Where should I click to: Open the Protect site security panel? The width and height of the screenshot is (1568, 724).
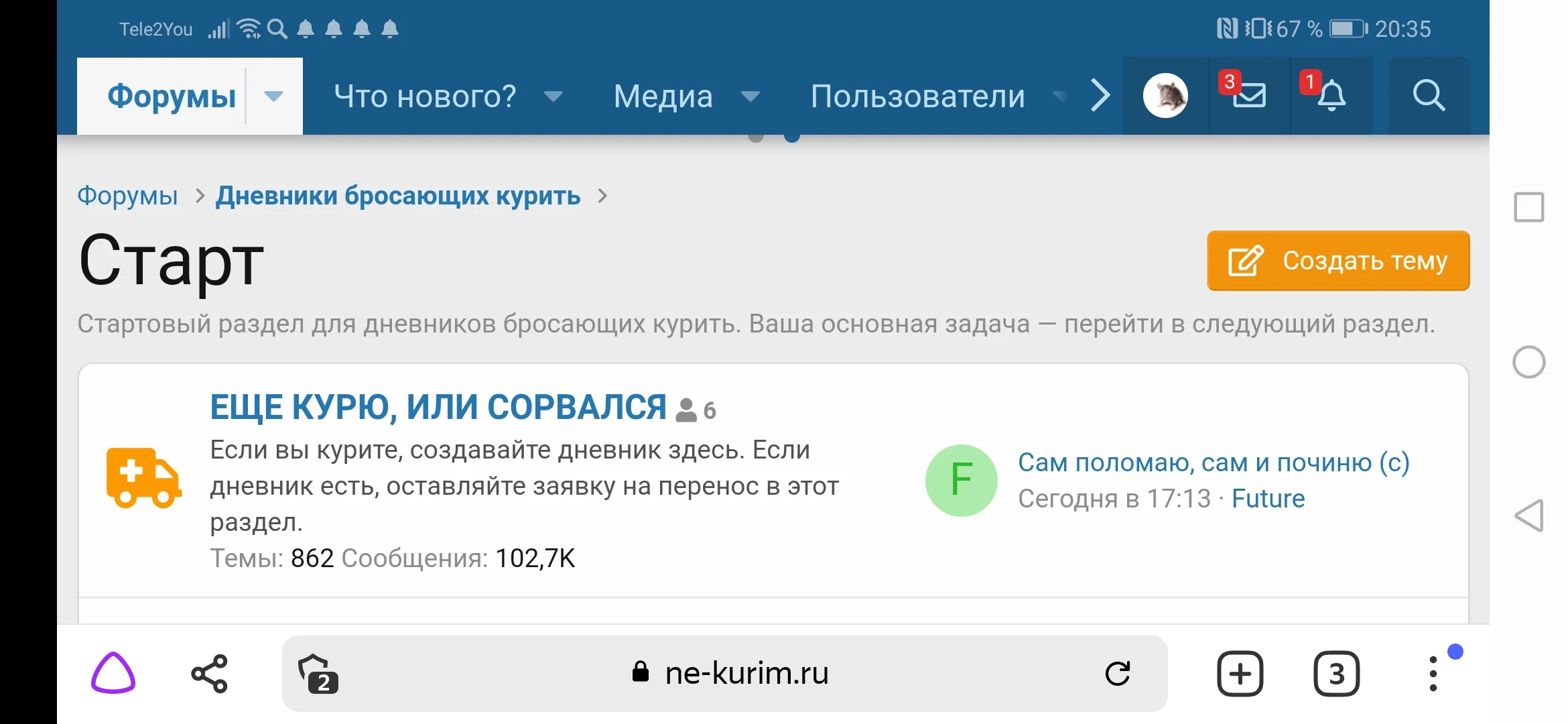[x=318, y=673]
